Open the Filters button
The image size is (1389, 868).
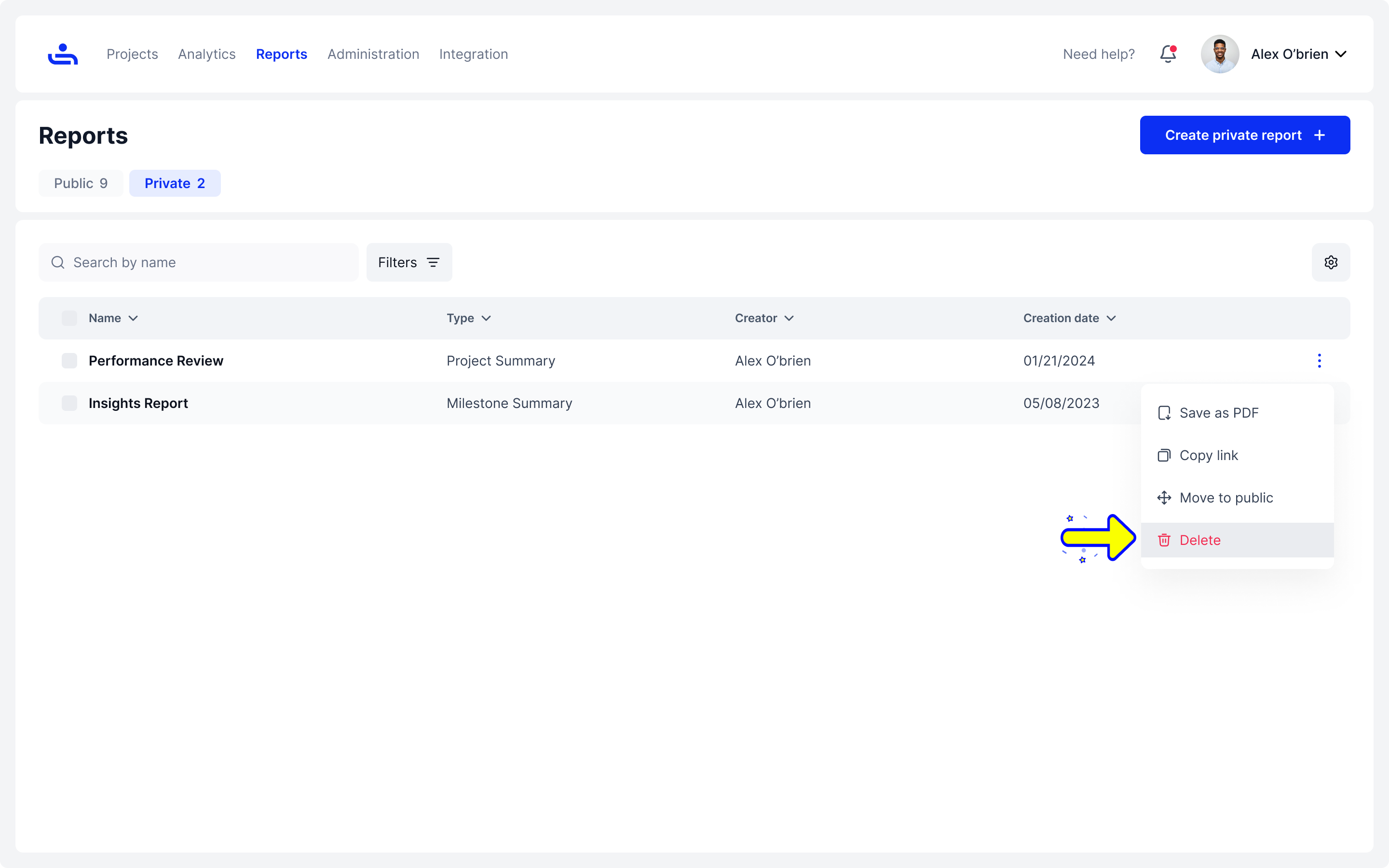coord(409,262)
